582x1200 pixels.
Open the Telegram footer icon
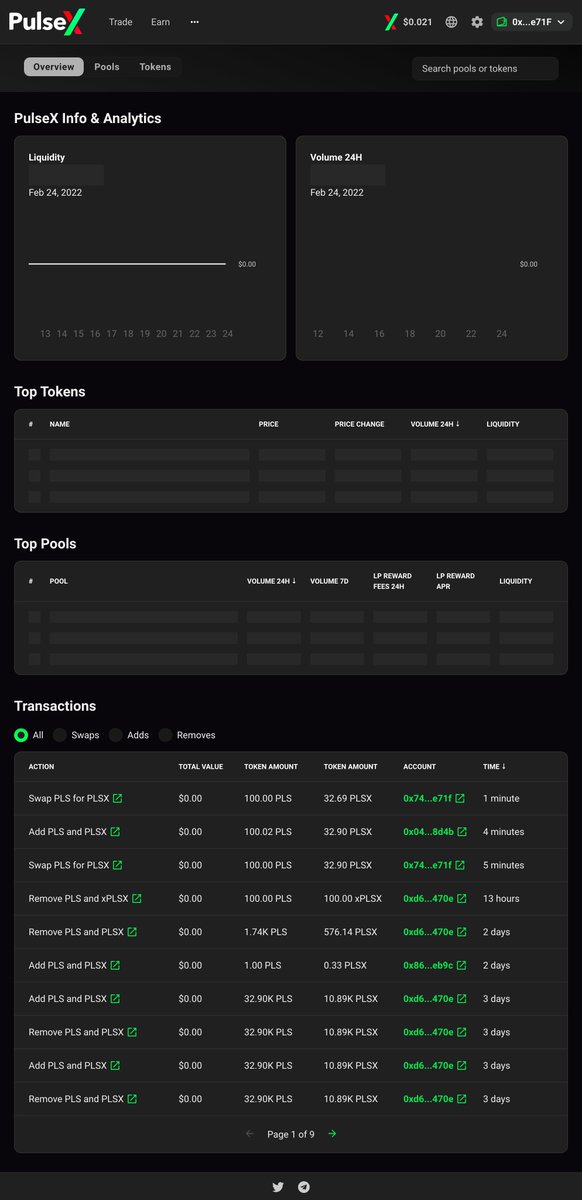pyautogui.click(x=304, y=1187)
